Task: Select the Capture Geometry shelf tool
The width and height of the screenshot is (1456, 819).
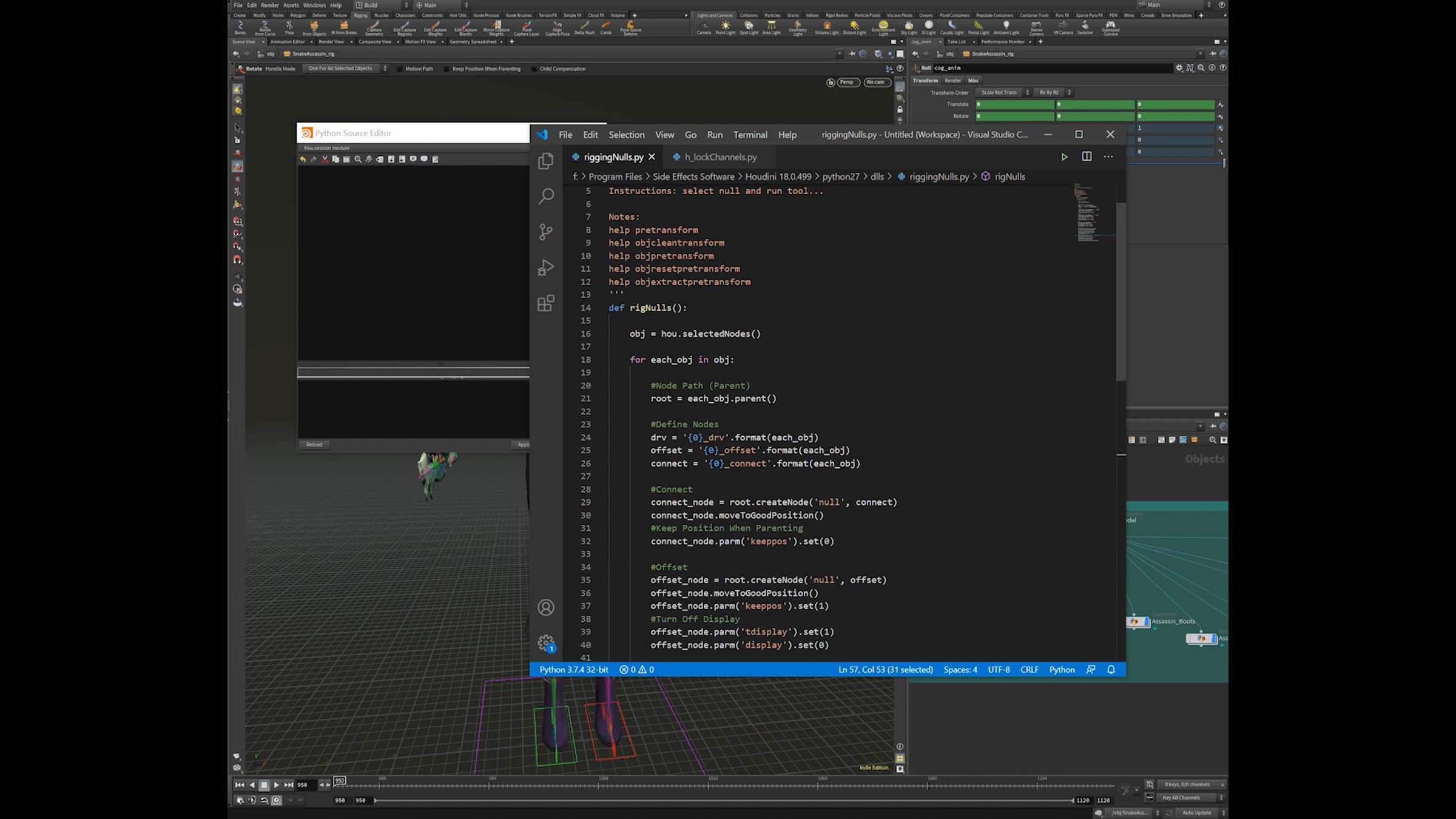Action: [374, 28]
